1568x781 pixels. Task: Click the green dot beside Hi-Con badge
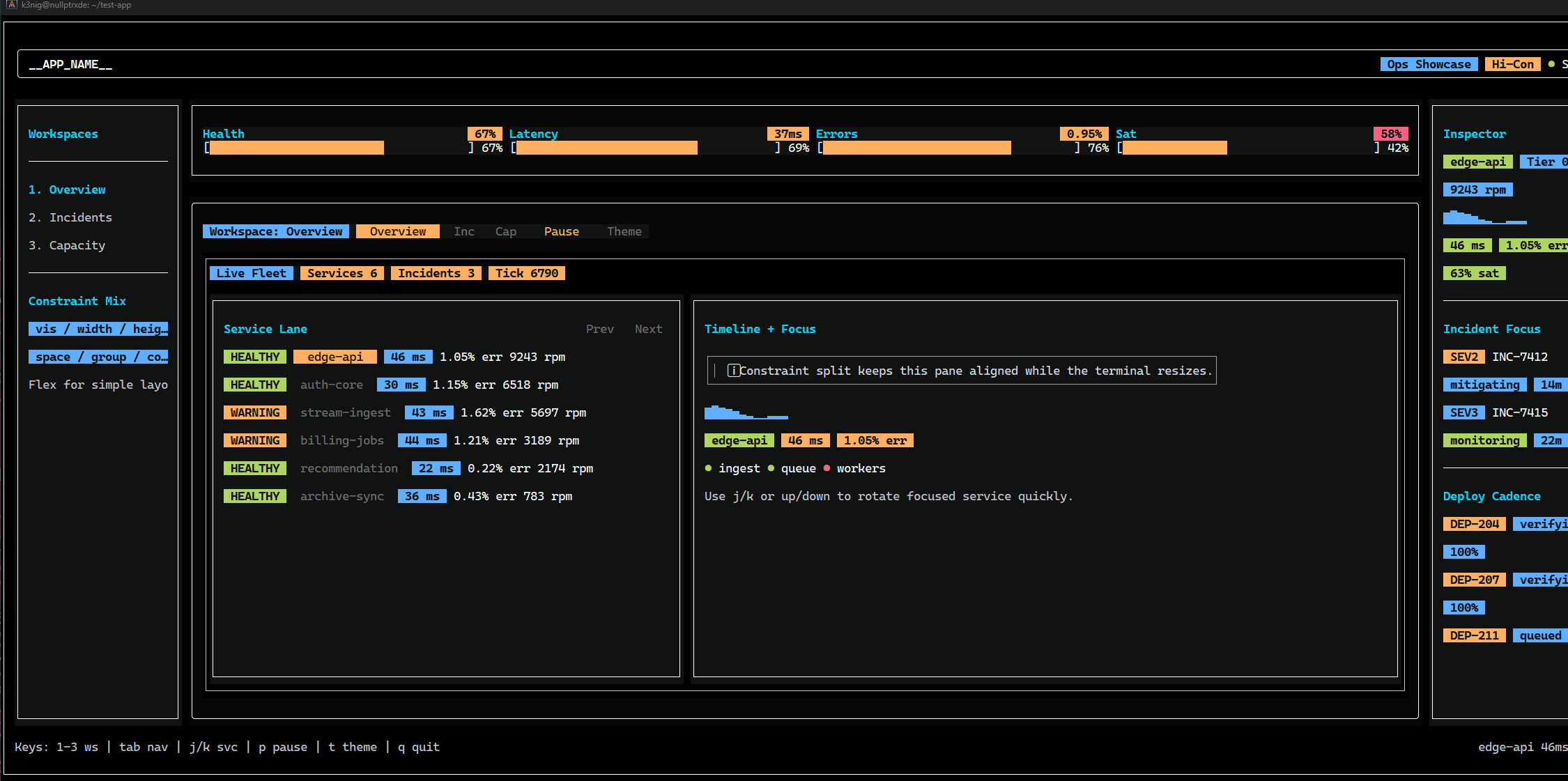tap(1551, 64)
